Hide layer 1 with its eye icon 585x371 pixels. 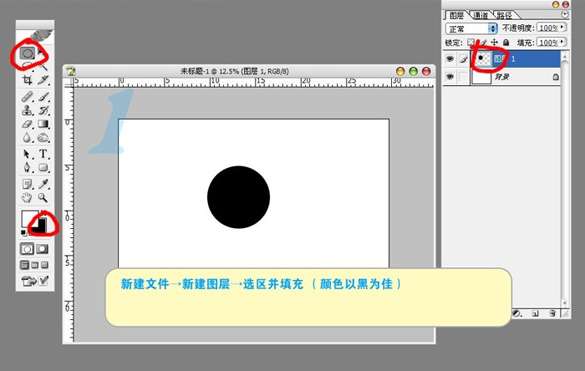coord(450,59)
